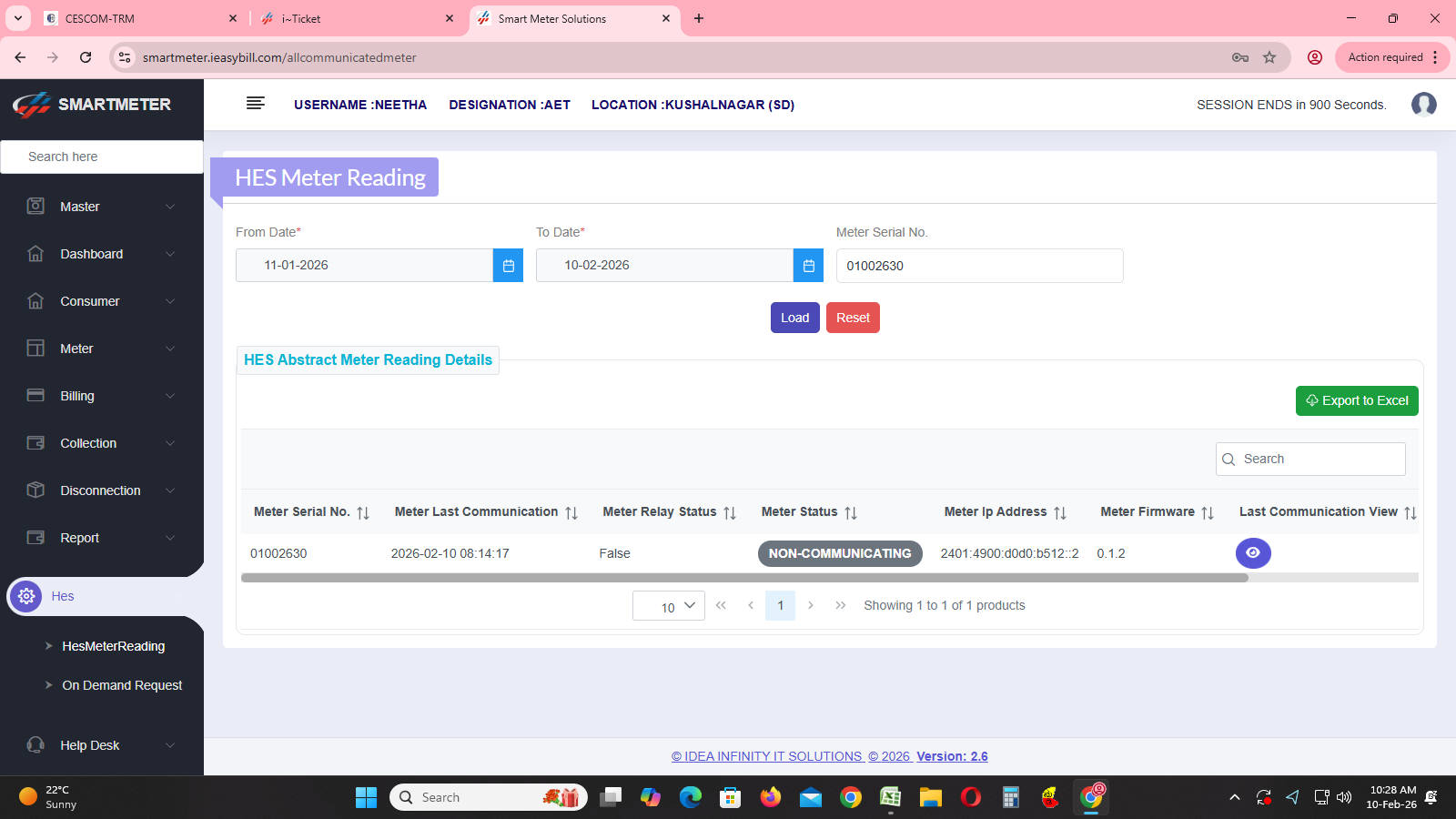The width and height of the screenshot is (1456, 819).
Task: View last communication via eye icon
Action: point(1253,553)
